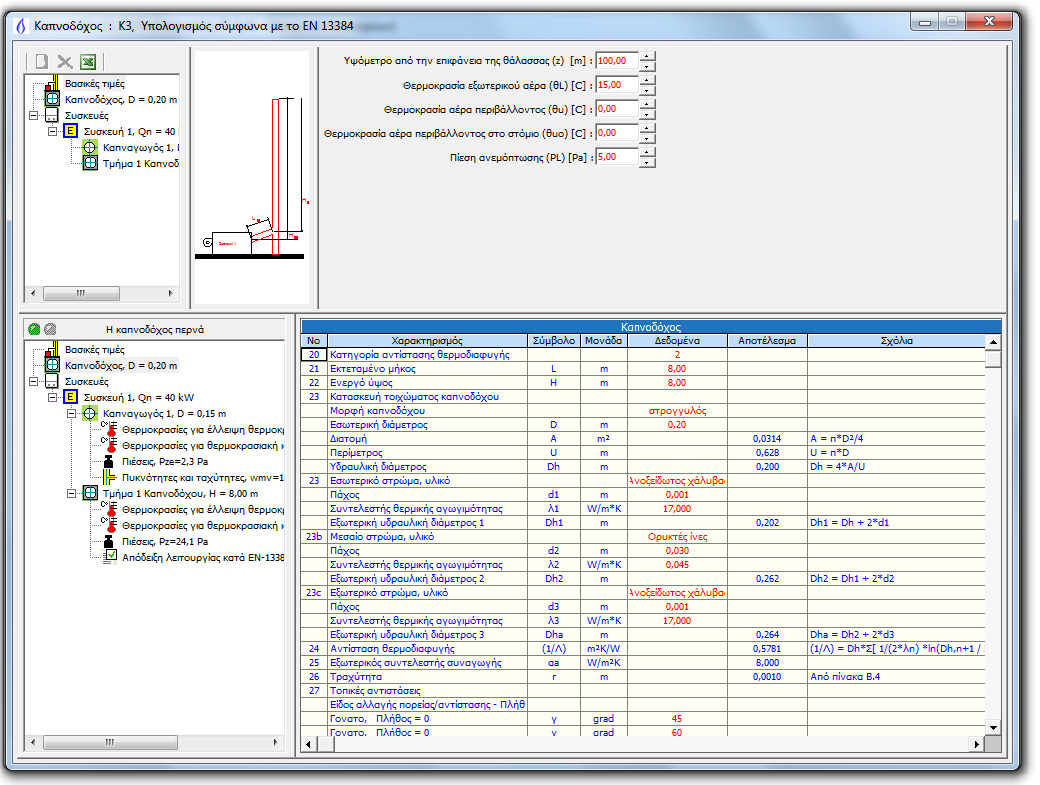This screenshot has height=785, width=1040.
Task: Increase Υψόμετρο value with its up arrow
Action: click(648, 55)
